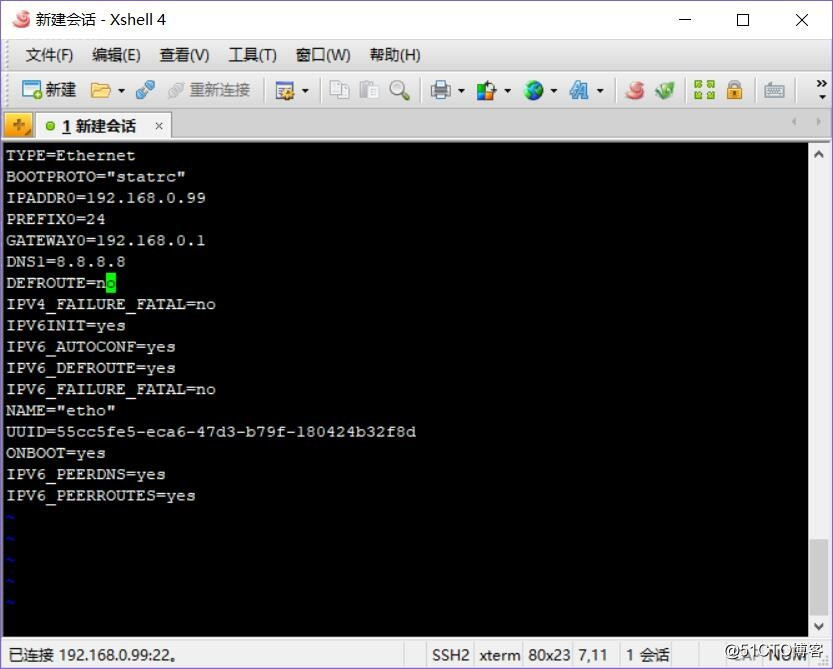Click the vertical scrollbar thumb
This screenshot has height=669, width=833.
coord(819,577)
